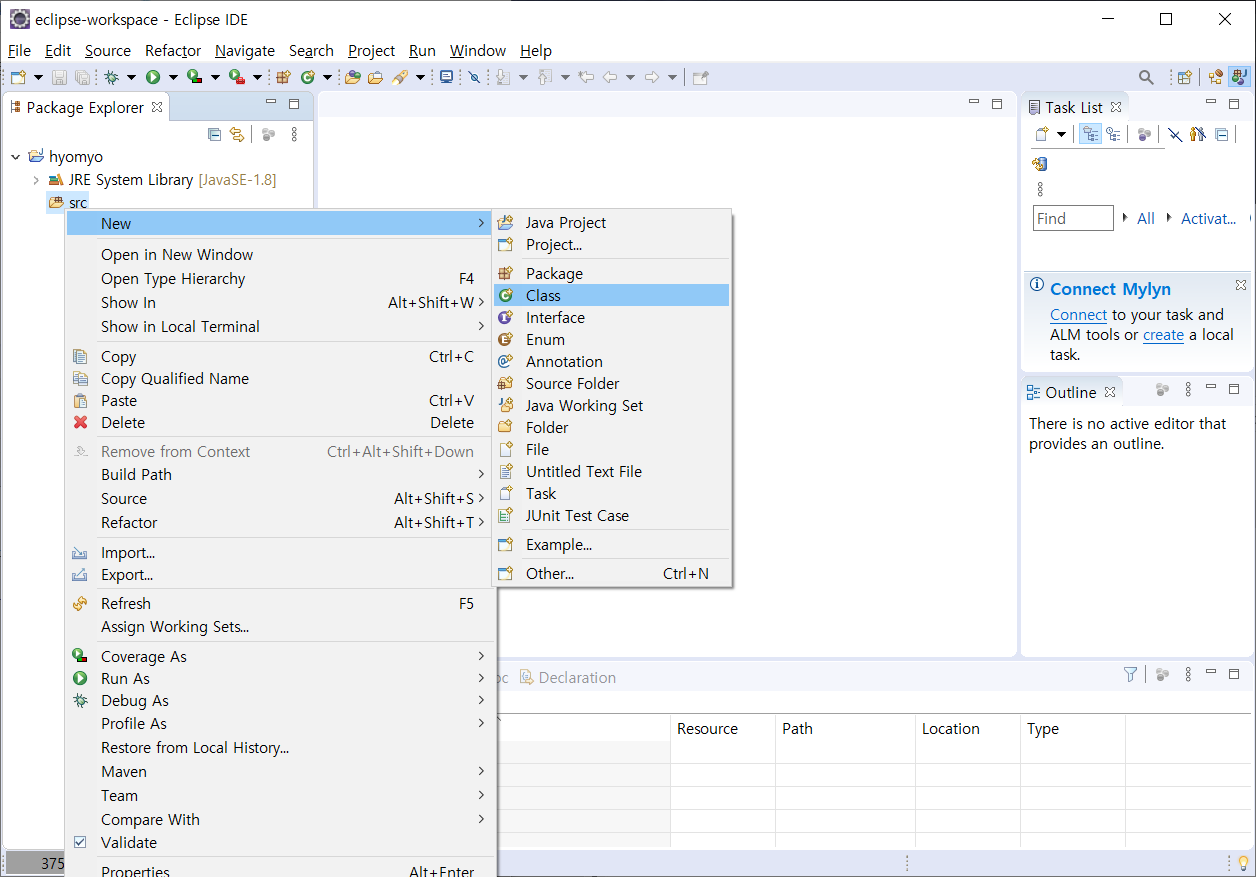This screenshot has height=877, width=1256.
Task: Choose Package from the New submenu
Action: [x=611, y=273]
